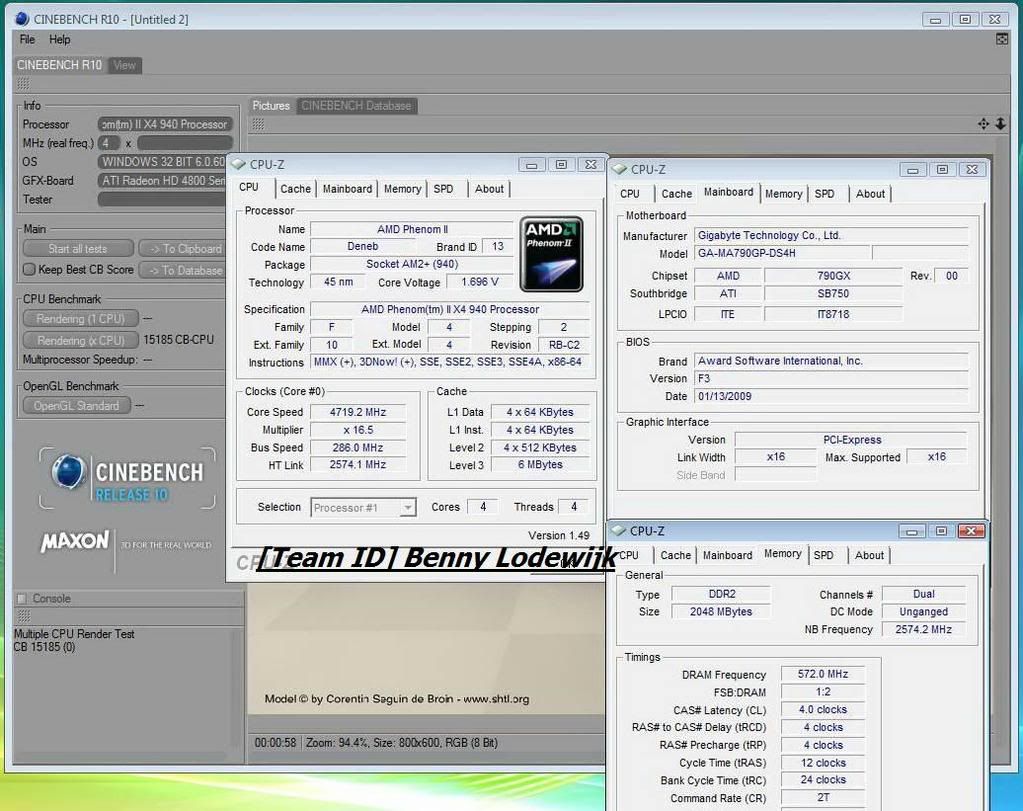
Task: Open Memory tab in Mainboard CPU-Z window
Action: click(784, 194)
